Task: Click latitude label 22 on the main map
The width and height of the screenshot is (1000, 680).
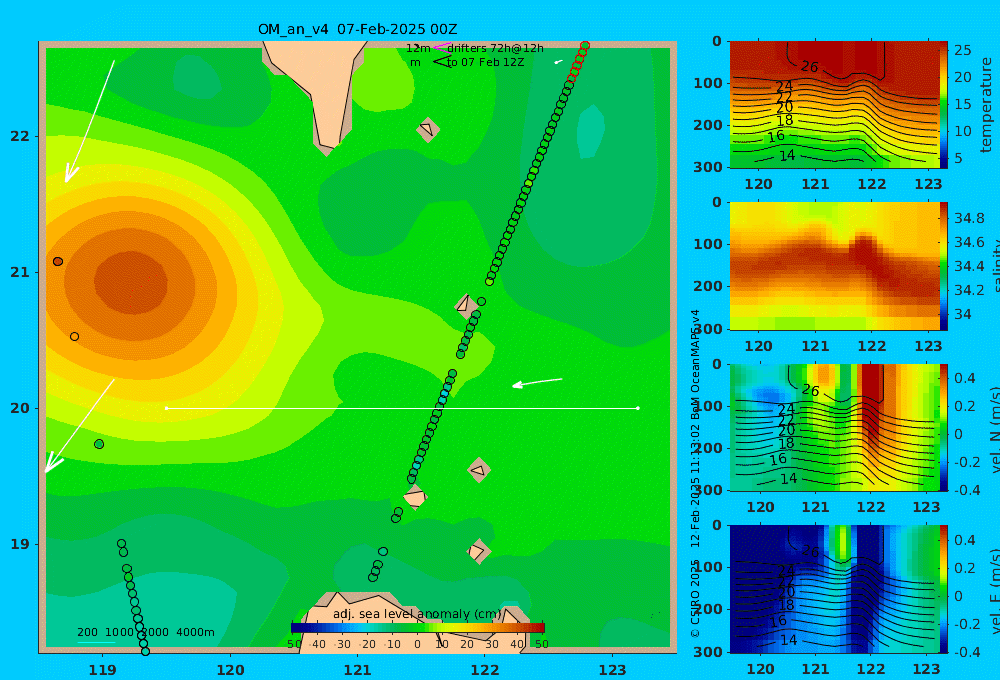Action: coord(20,136)
